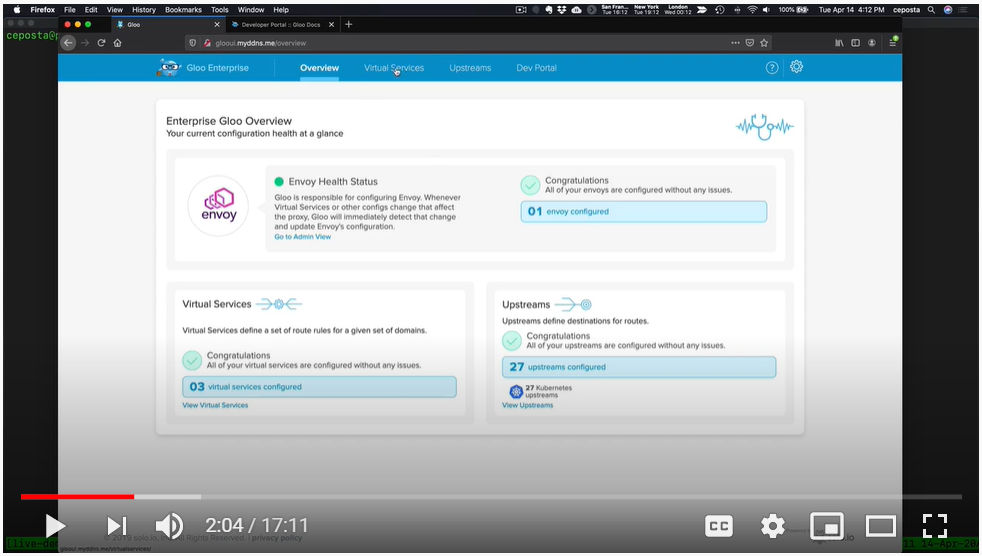Save page to Pocket icon
Screen dimensions: 982x556
coord(750,43)
